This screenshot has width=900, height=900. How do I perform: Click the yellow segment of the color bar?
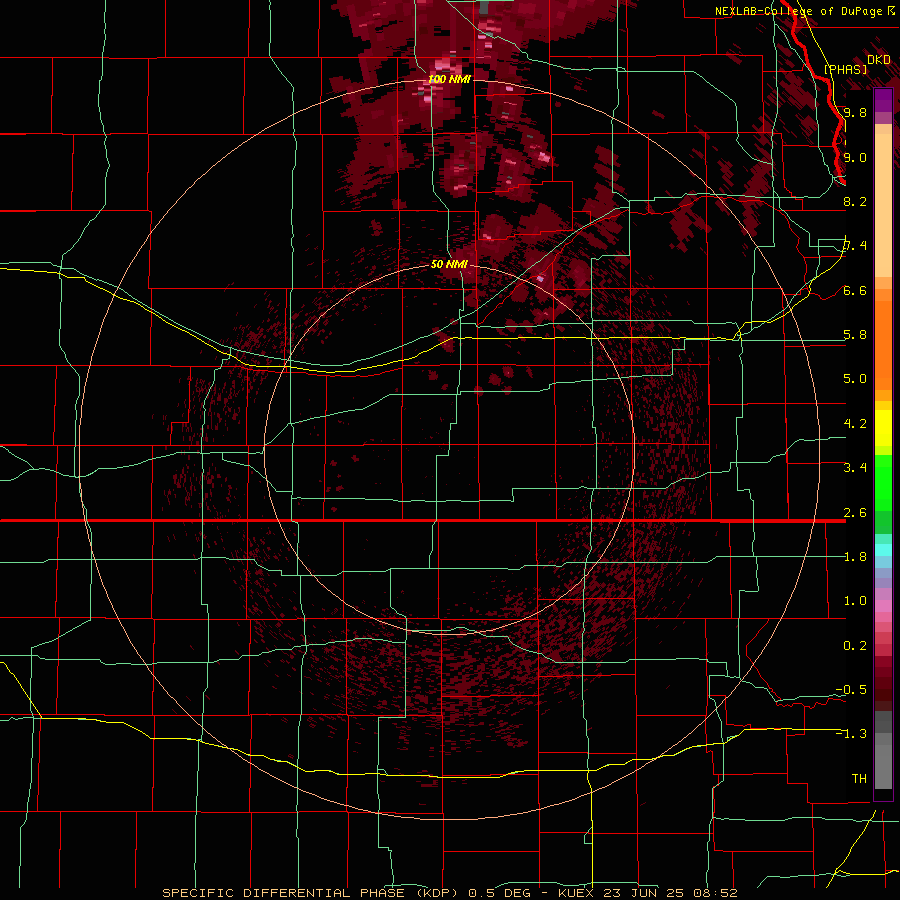point(883,428)
